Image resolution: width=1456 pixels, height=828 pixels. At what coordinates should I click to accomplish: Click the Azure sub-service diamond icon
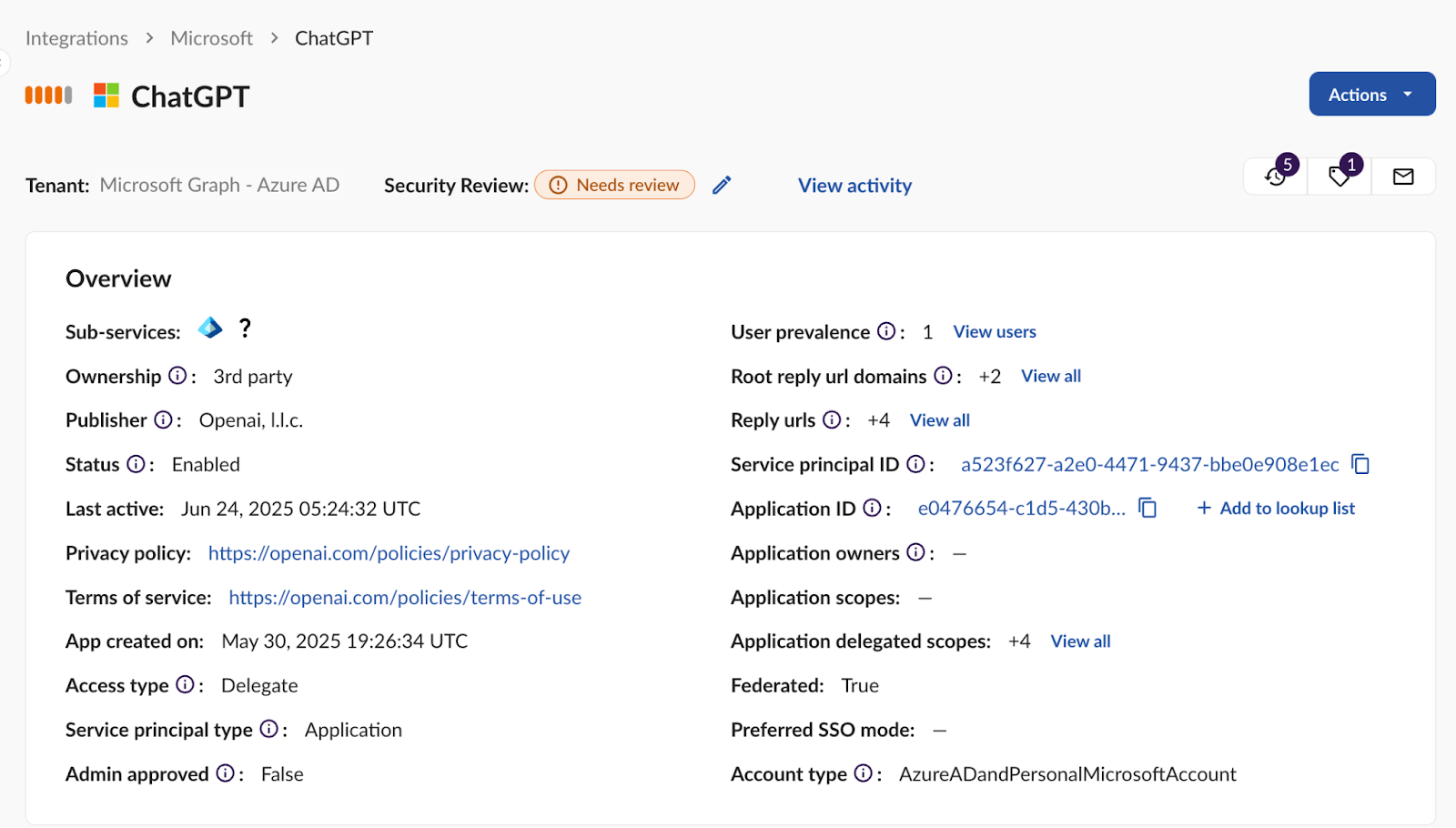click(x=210, y=328)
